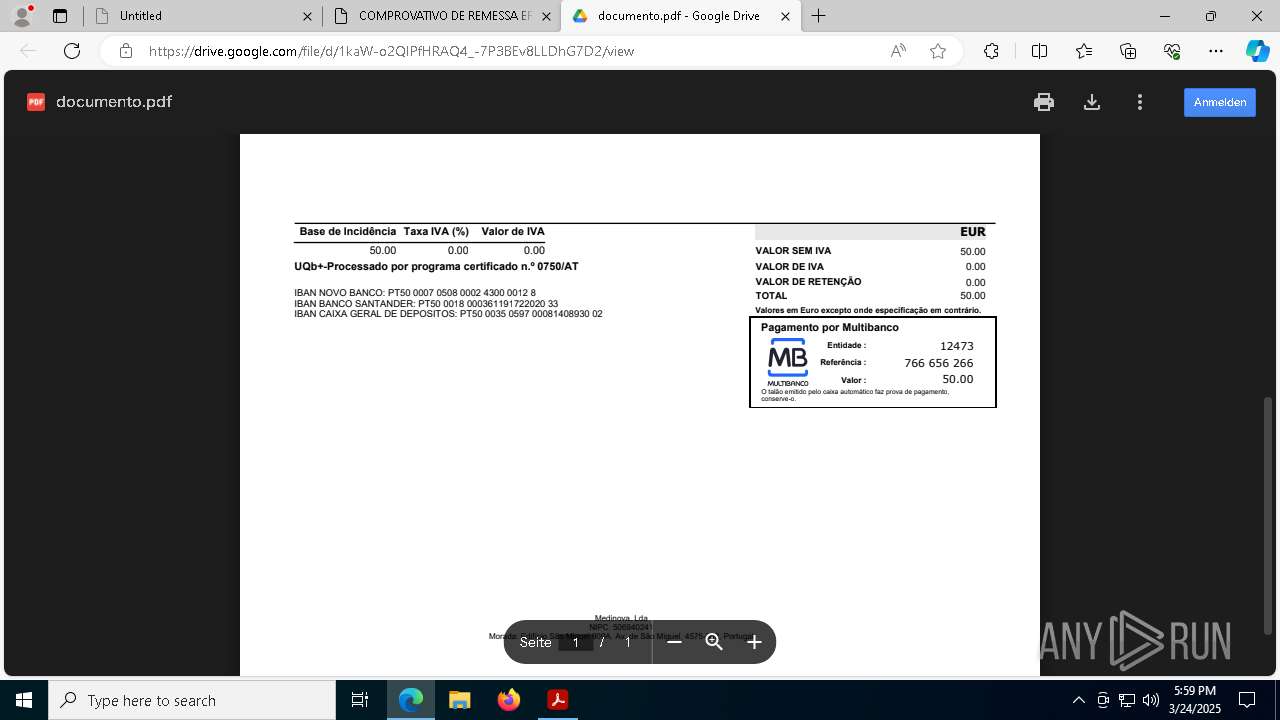Click the Multibanco reference 766 656 266
This screenshot has width=1280, height=720.
938,363
